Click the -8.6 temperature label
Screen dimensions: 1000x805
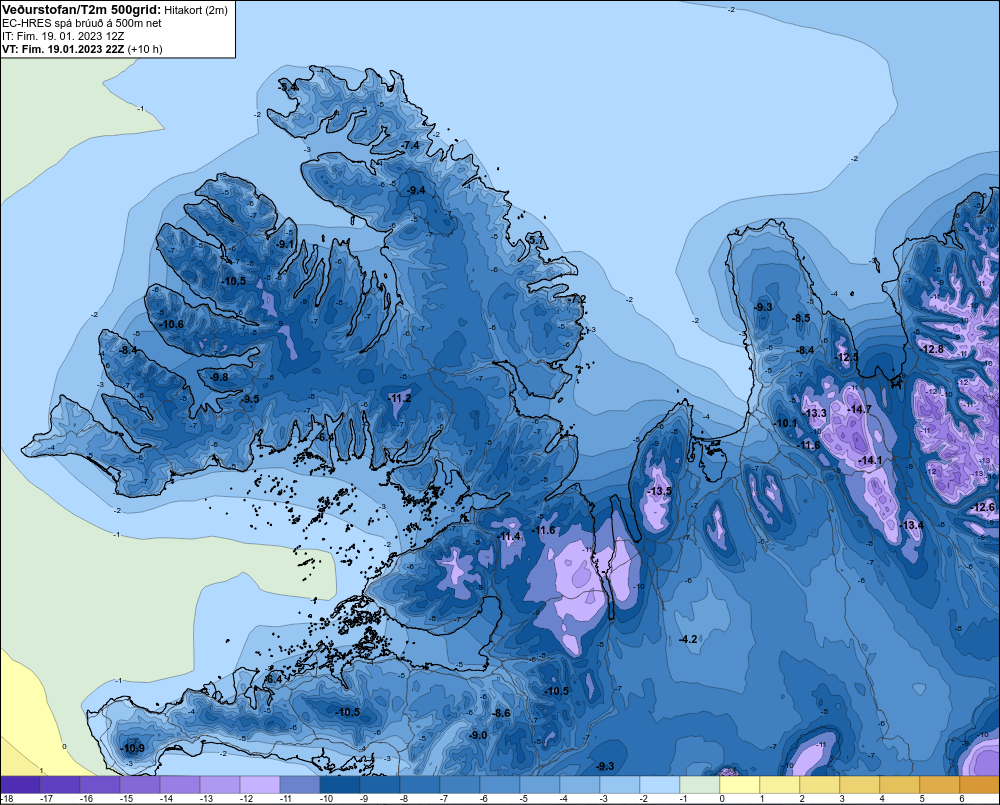click(502, 713)
